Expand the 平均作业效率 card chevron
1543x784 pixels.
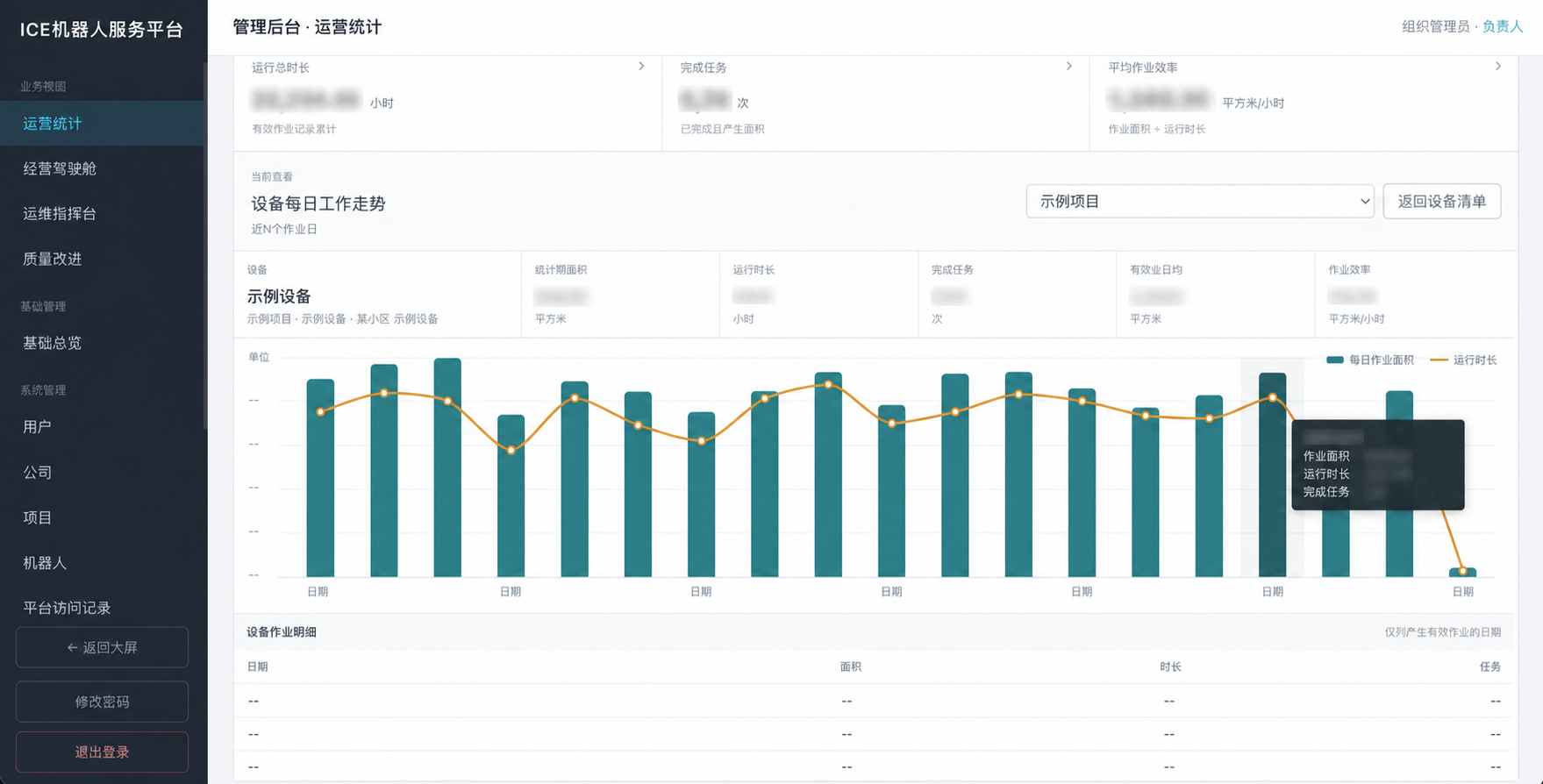(x=1497, y=67)
